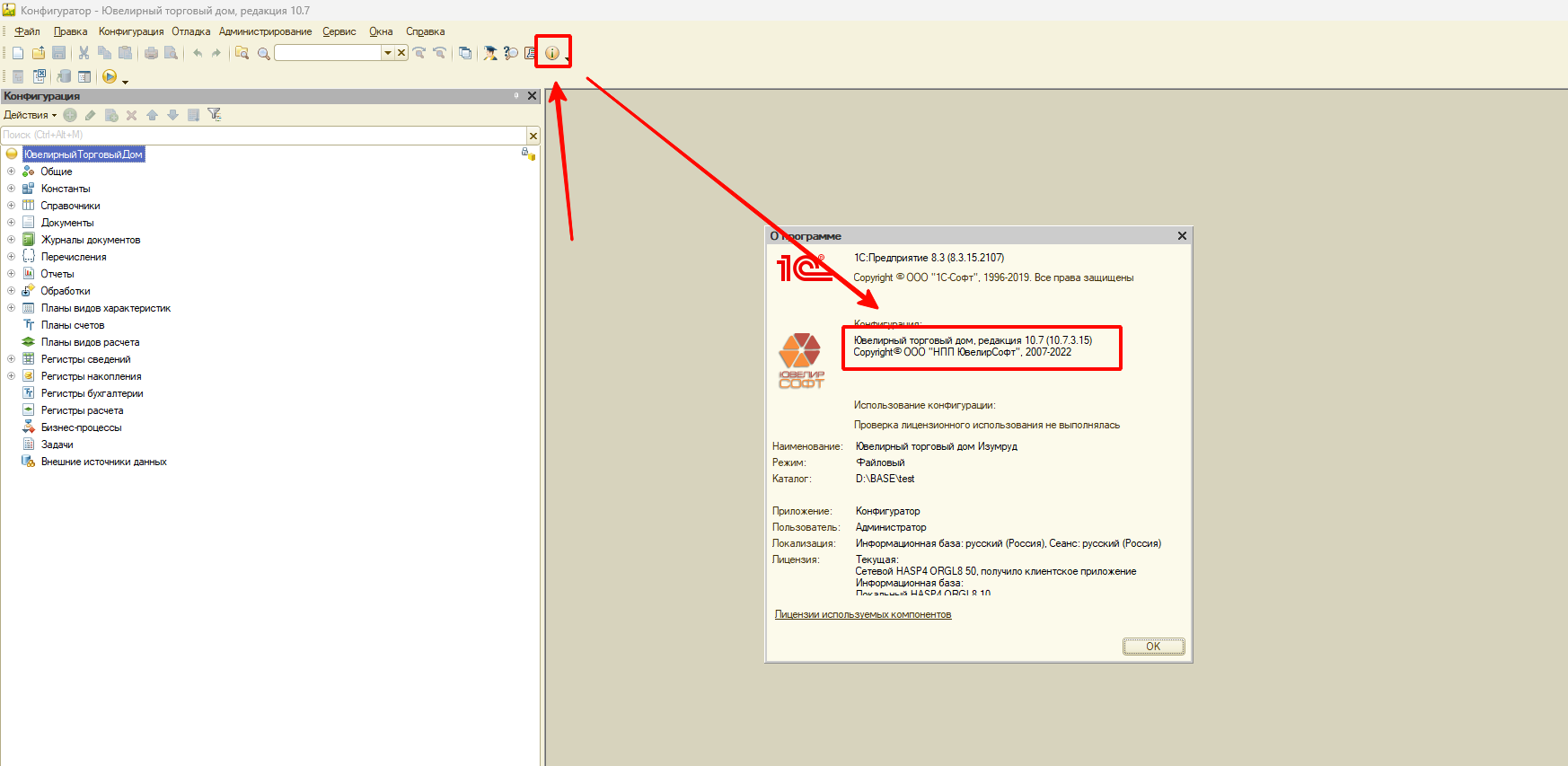Click the Поиск (Ctrl+Alt+M) search field
Viewport: 1568px width, 766px height.
coord(263,135)
